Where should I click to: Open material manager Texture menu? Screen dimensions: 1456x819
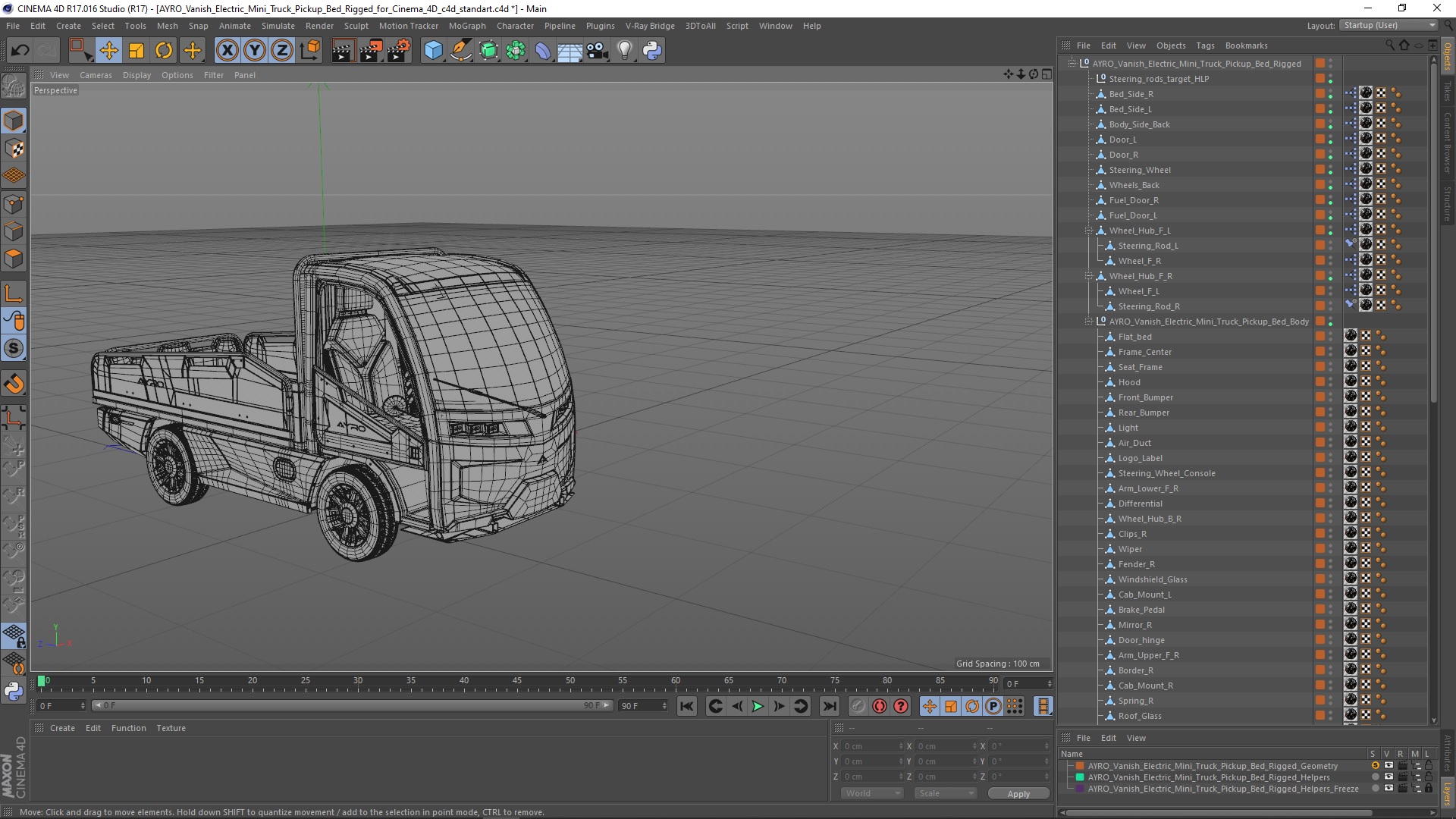click(171, 728)
